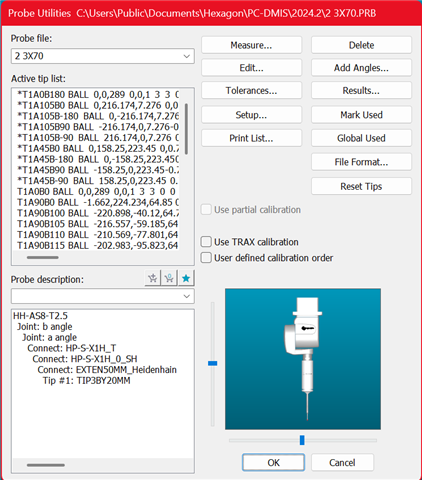
Task: Select tip *T1A105B-180 in the list
Action: 98,116
